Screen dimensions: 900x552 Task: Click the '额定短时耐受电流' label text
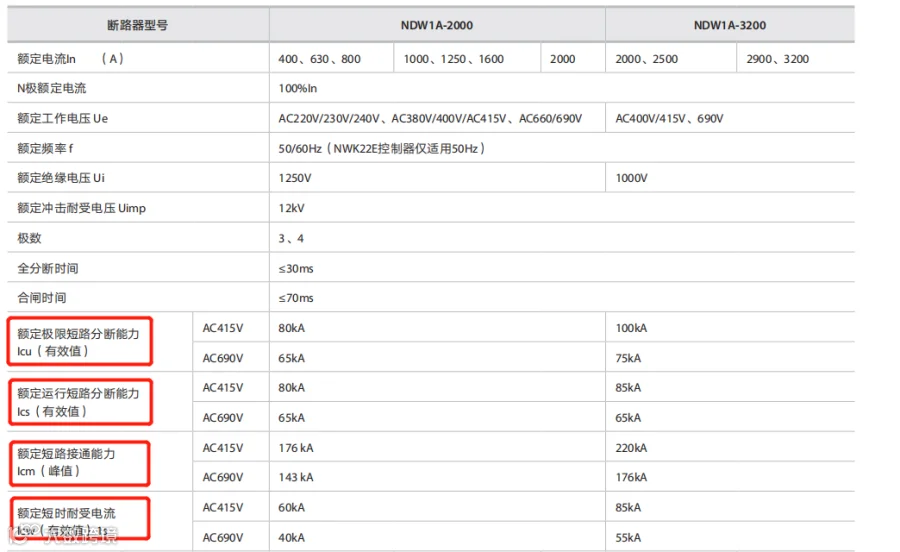pos(67,513)
